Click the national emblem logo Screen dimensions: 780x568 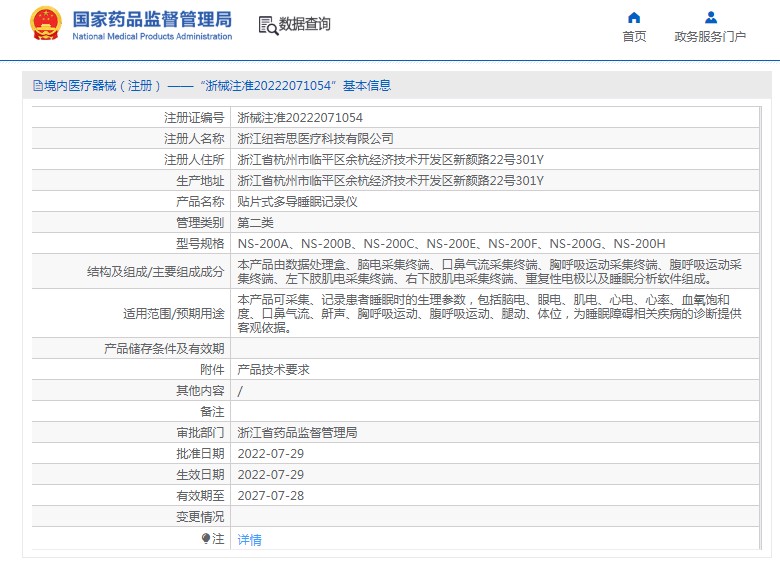[46, 23]
